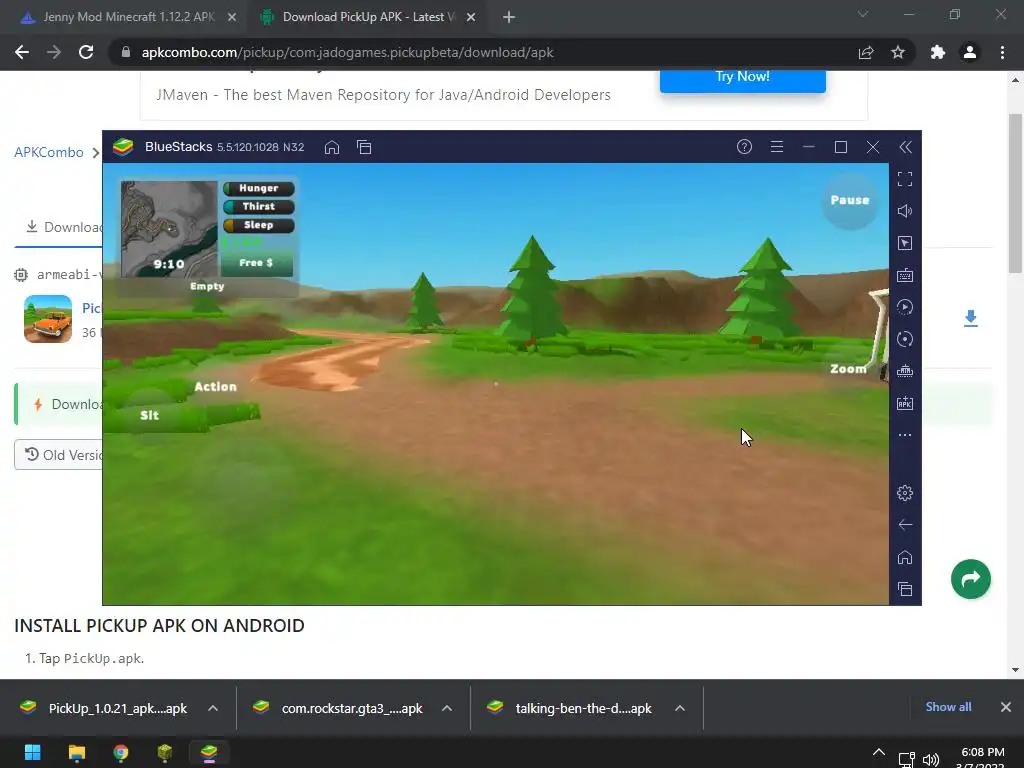Image resolution: width=1024 pixels, height=768 pixels.
Task: Show hidden system tray icons
Action: 879,752
